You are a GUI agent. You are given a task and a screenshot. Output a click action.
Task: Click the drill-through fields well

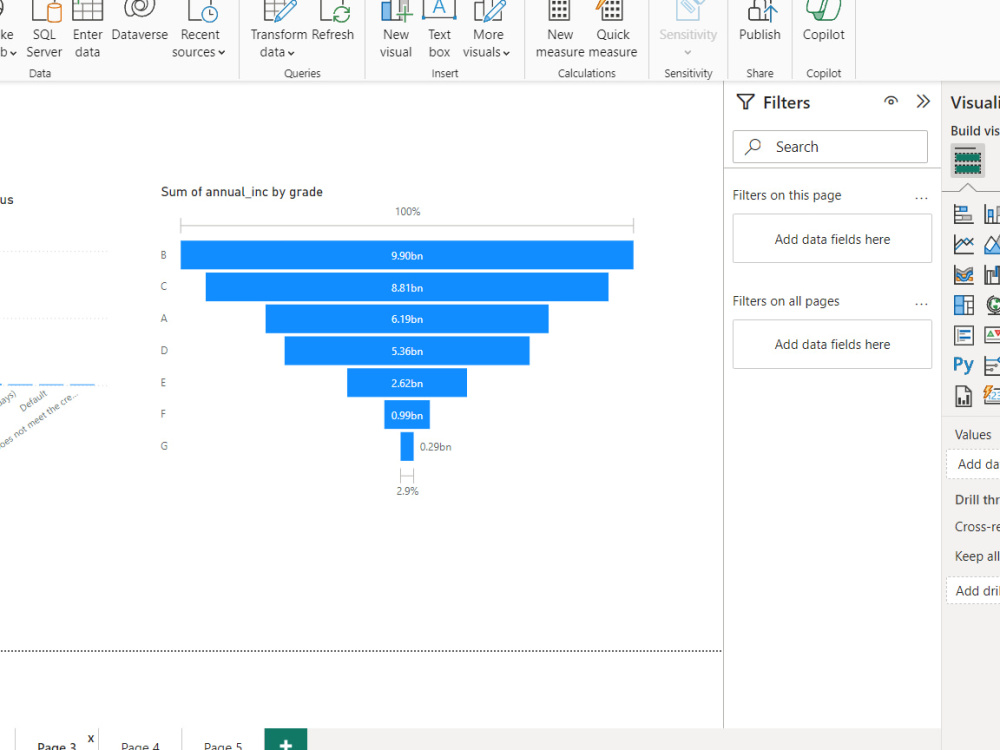click(x=973, y=591)
